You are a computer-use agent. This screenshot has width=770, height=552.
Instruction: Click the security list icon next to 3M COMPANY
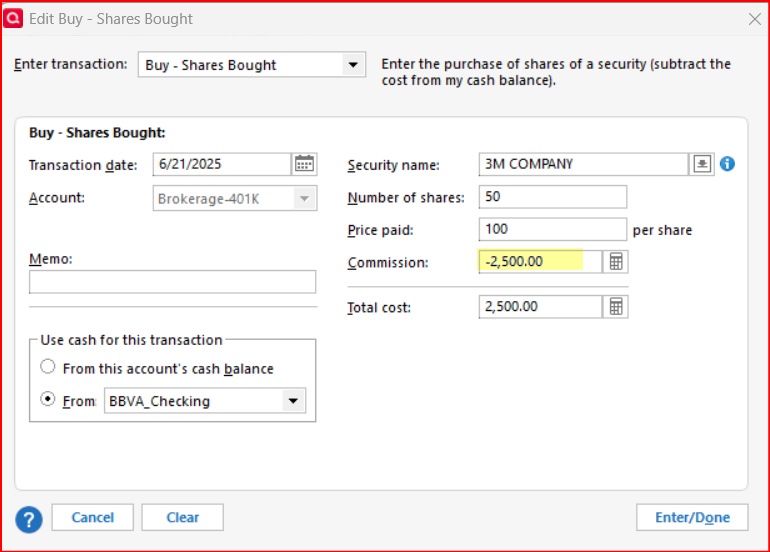(x=702, y=164)
